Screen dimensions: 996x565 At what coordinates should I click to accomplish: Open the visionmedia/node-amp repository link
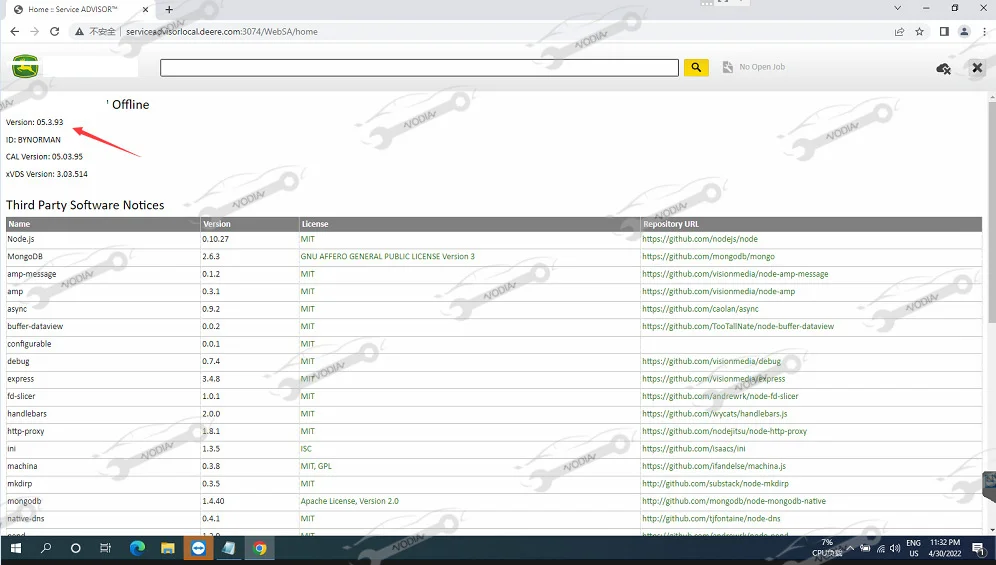pyautogui.click(x=718, y=291)
